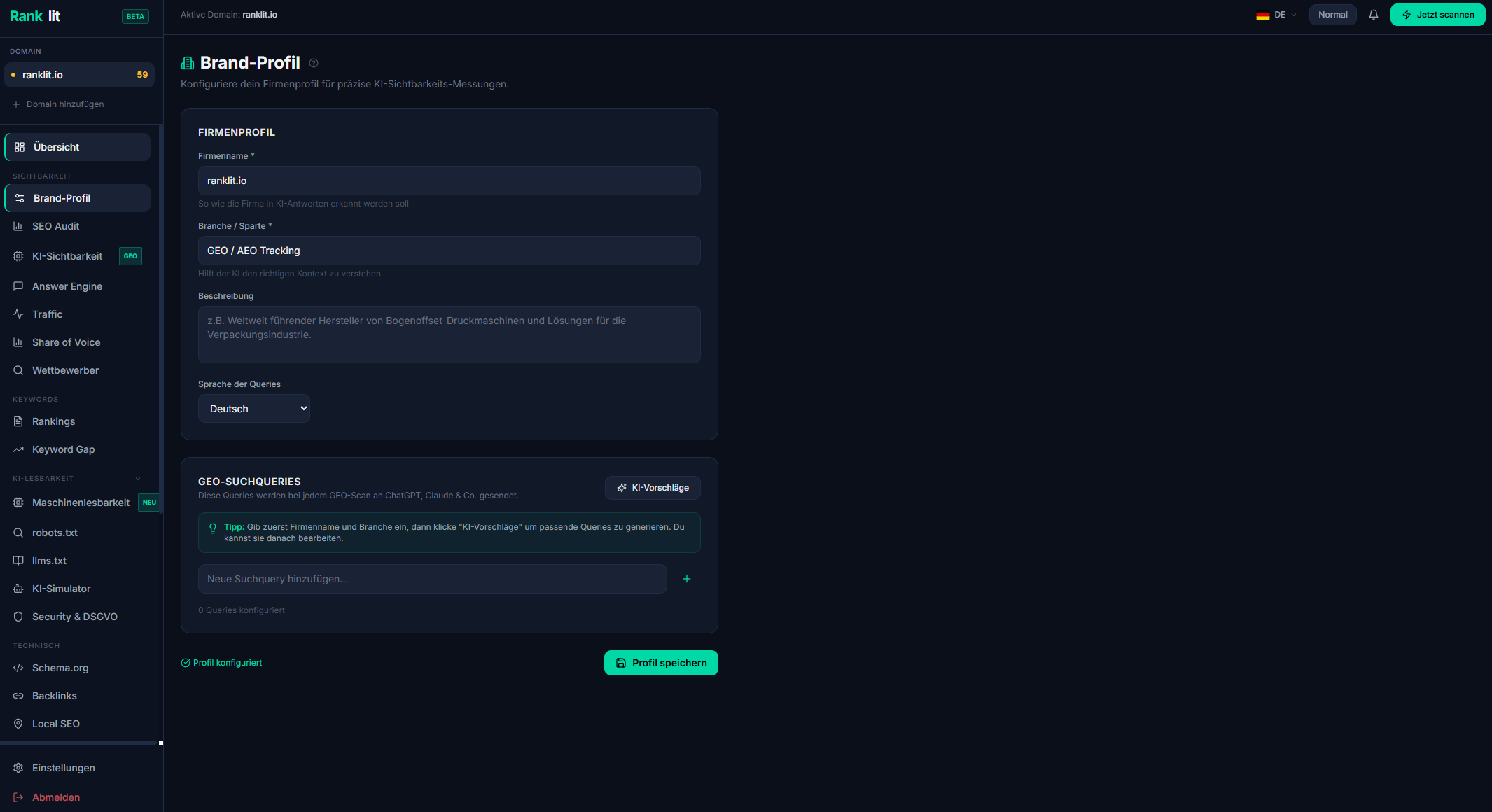Open Keyword Gap page

click(x=77, y=449)
